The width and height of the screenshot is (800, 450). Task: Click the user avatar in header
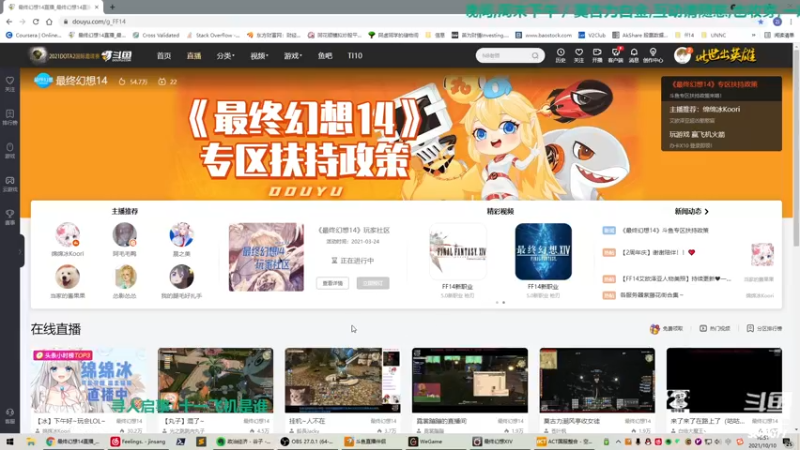(x=682, y=55)
